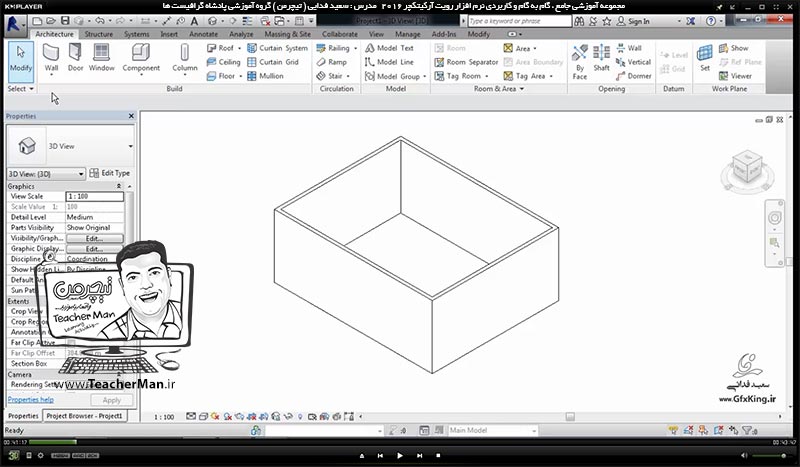Screen dimensions: 800x467
Task: Select the Wall tool in Build panel
Action: pos(51,58)
